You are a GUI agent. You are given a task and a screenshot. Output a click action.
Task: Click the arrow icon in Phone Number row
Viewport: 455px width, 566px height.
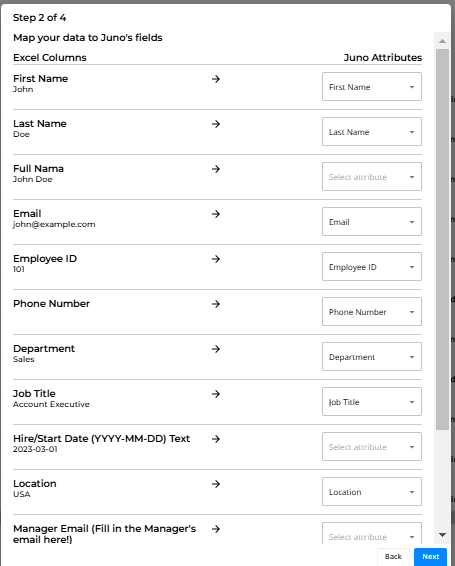click(216, 304)
